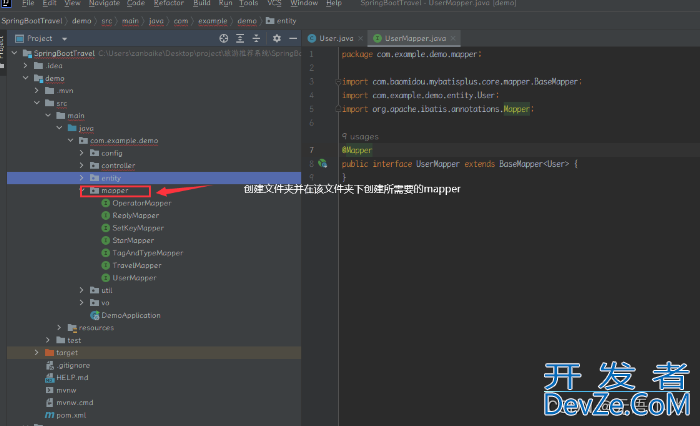The width and height of the screenshot is (700, 426).
Task: Expand the resources folder
Action: tap(59, 328)
